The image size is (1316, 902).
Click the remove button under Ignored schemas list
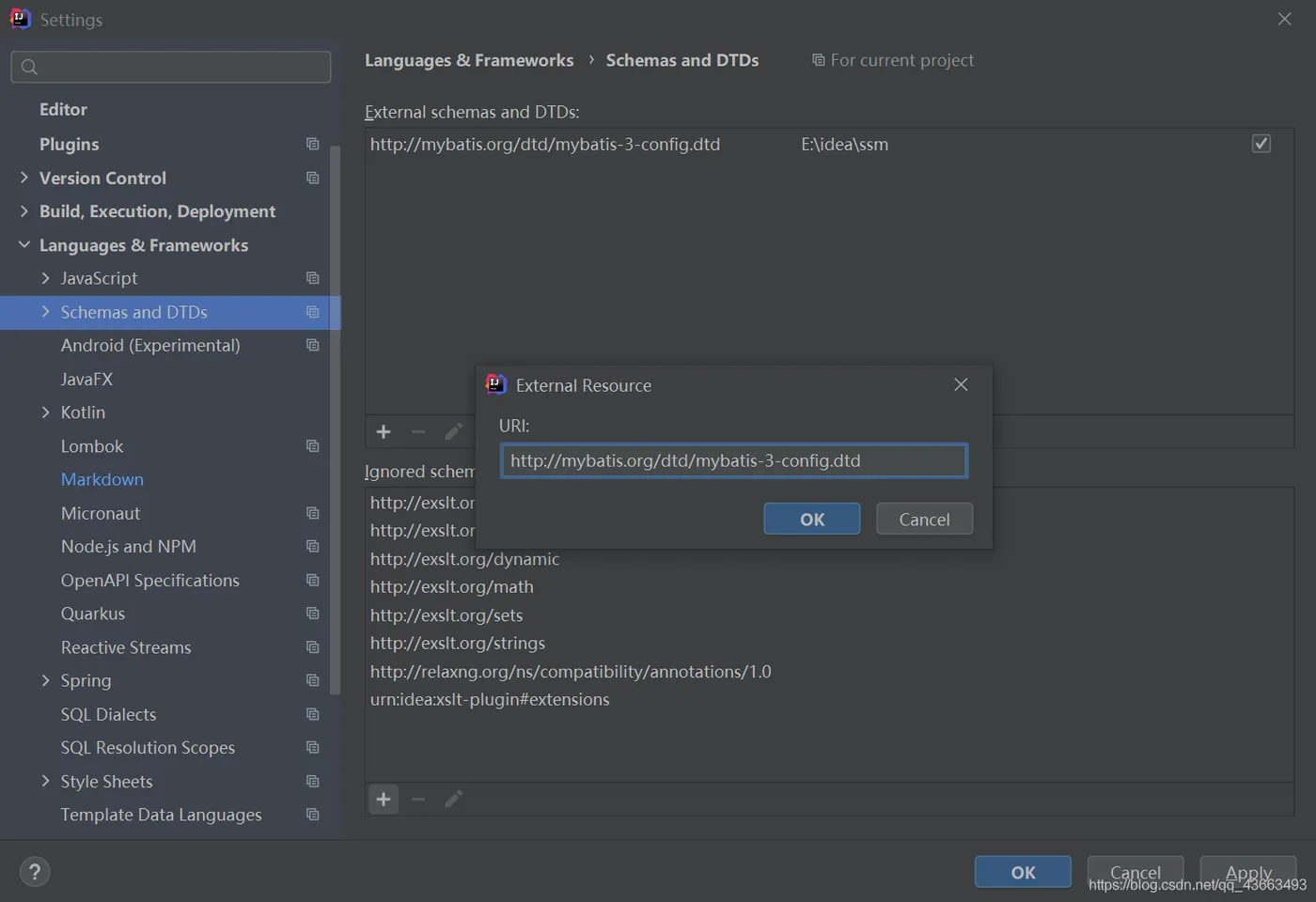(418, 800)
